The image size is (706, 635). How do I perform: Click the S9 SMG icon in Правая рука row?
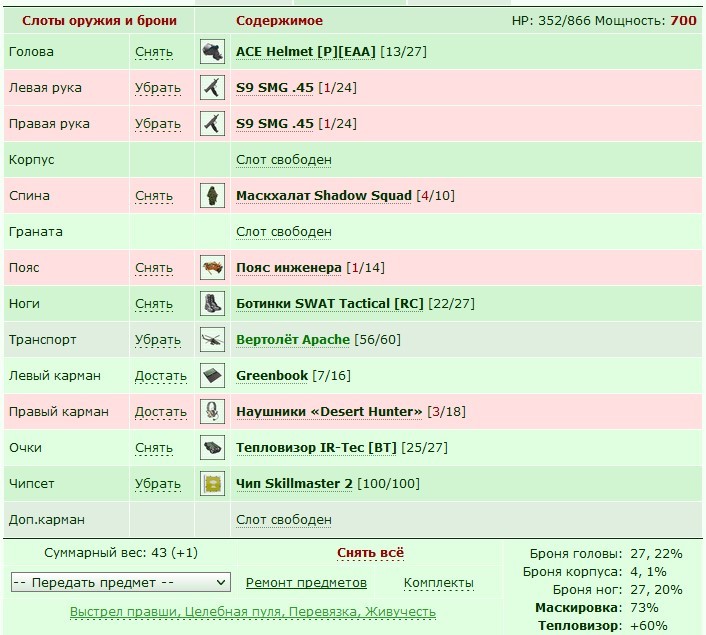tap(212, 124)
